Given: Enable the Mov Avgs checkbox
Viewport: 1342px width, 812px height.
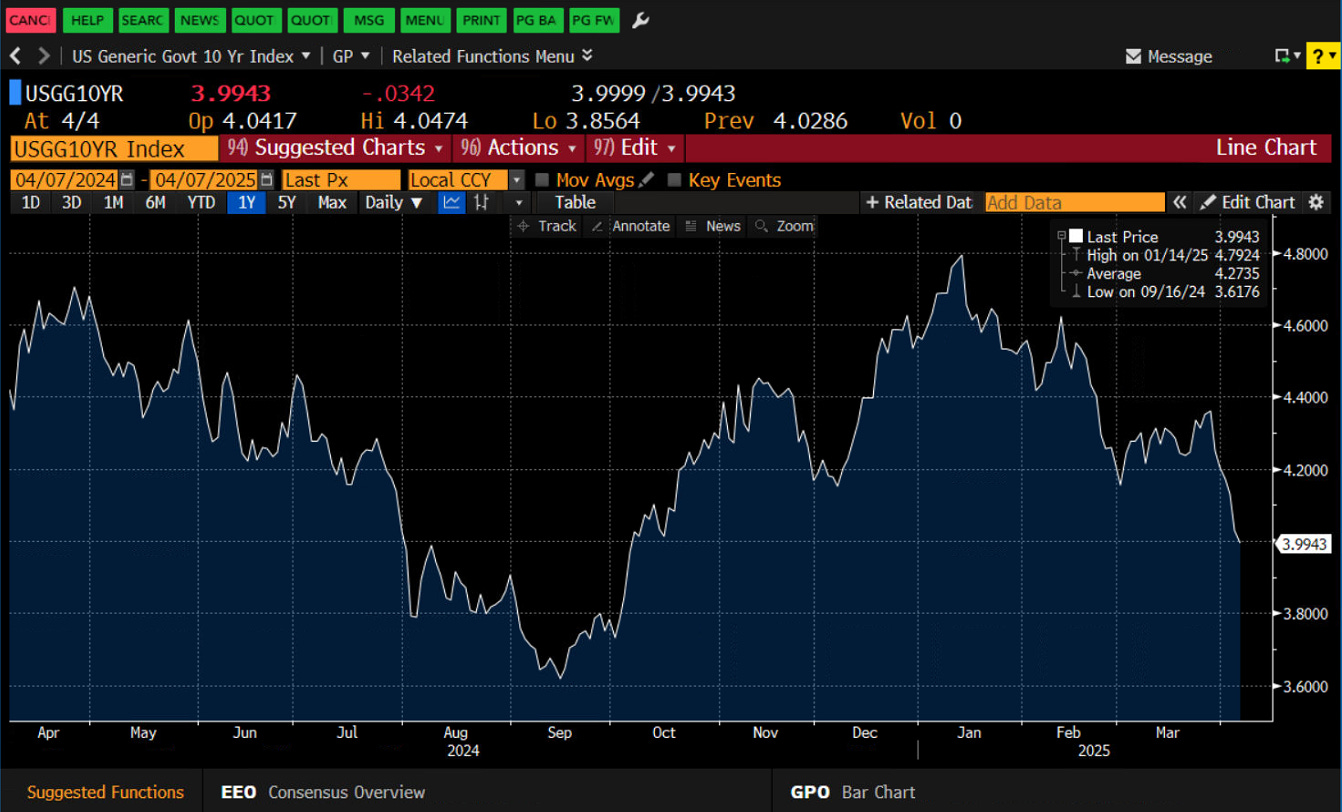Looking at the screenshot, I should pyautogui.click(x=542, y=180).
